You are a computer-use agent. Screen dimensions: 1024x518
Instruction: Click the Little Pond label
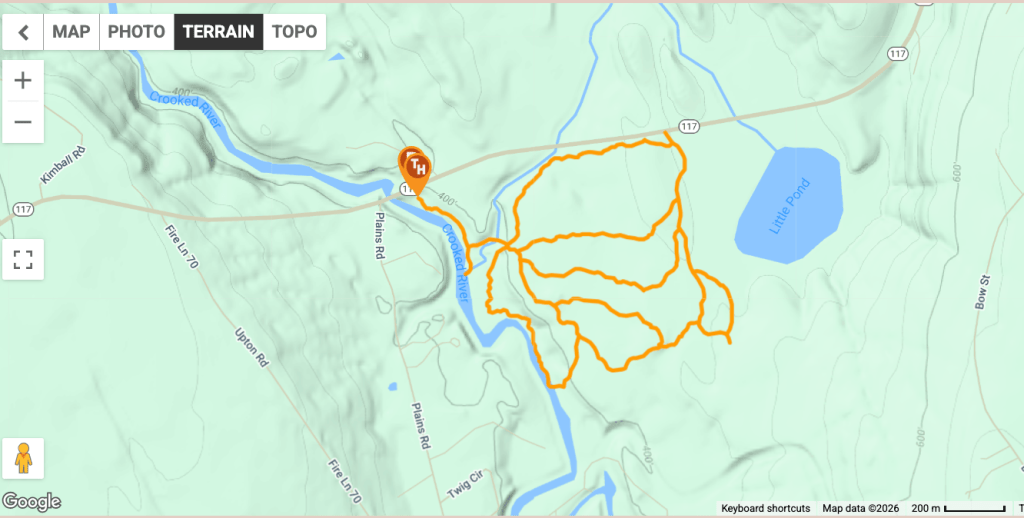click(x=789, y=206)
